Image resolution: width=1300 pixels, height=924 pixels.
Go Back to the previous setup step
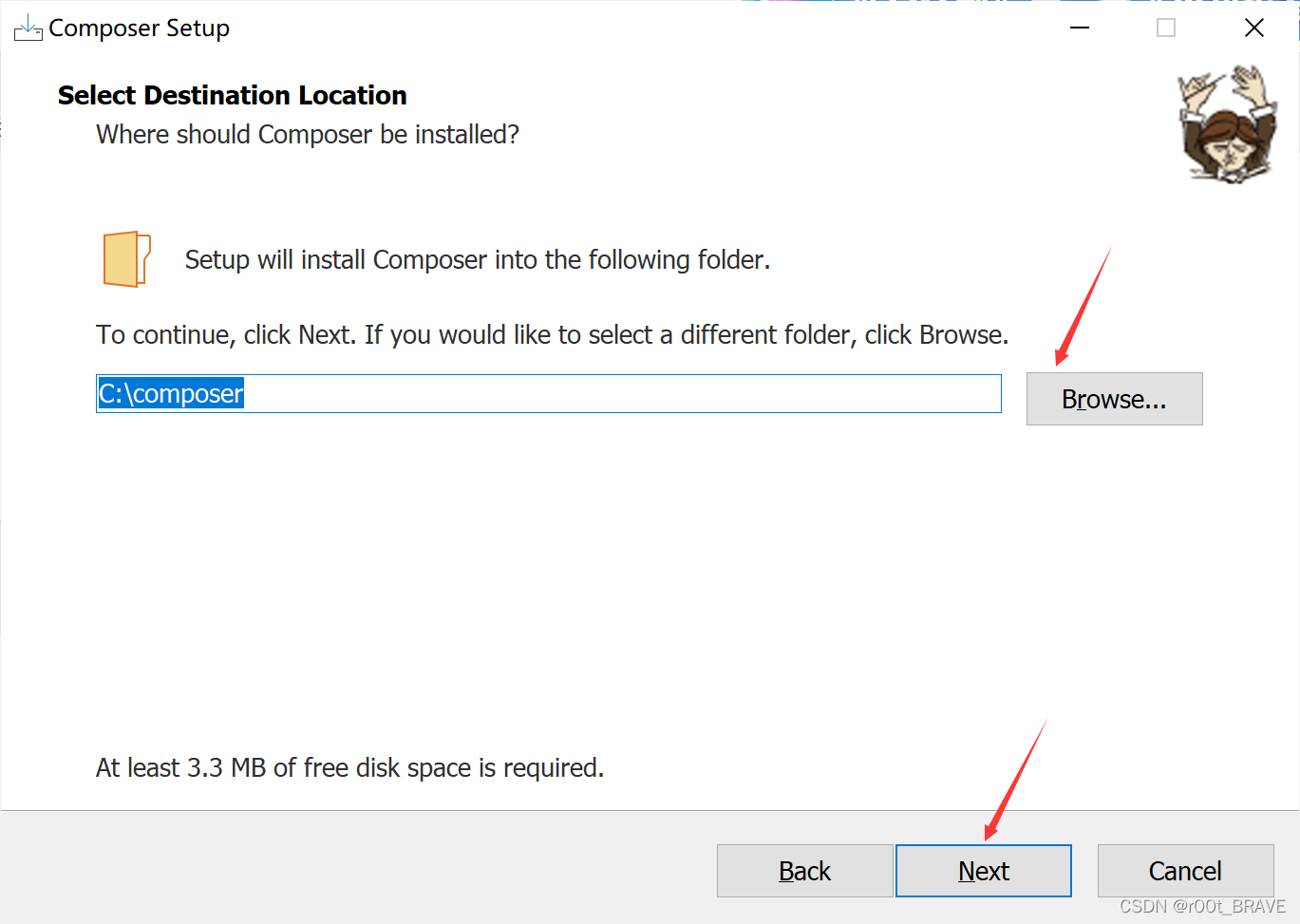pyautogui.click(x=804, y=871)
